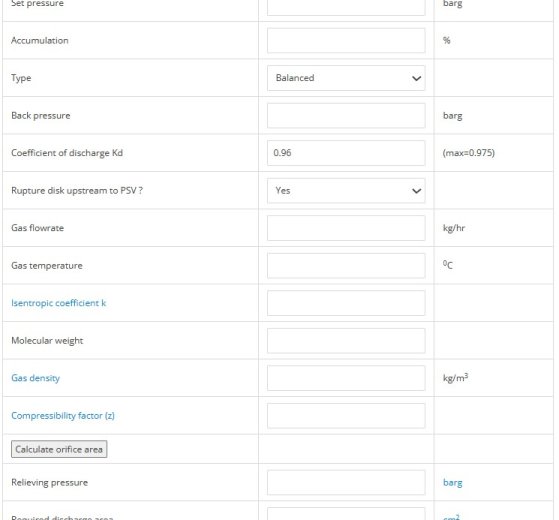This screenshot has width=559, height=520.
Task: Click into the Gas flowrate field
Action: tap(346, 228)
